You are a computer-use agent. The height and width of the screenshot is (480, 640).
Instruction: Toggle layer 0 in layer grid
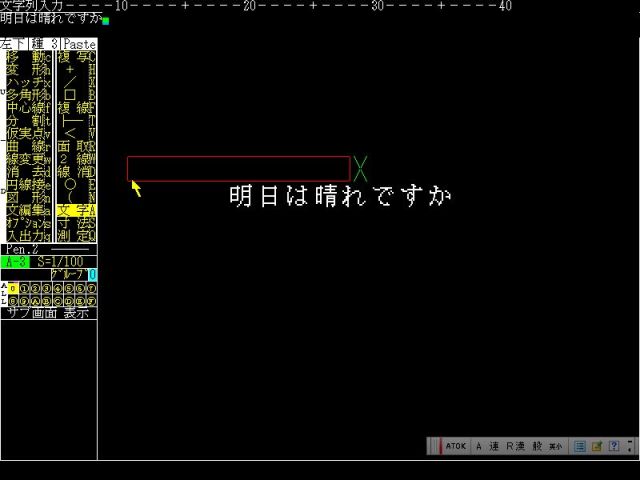pos(14,288)
